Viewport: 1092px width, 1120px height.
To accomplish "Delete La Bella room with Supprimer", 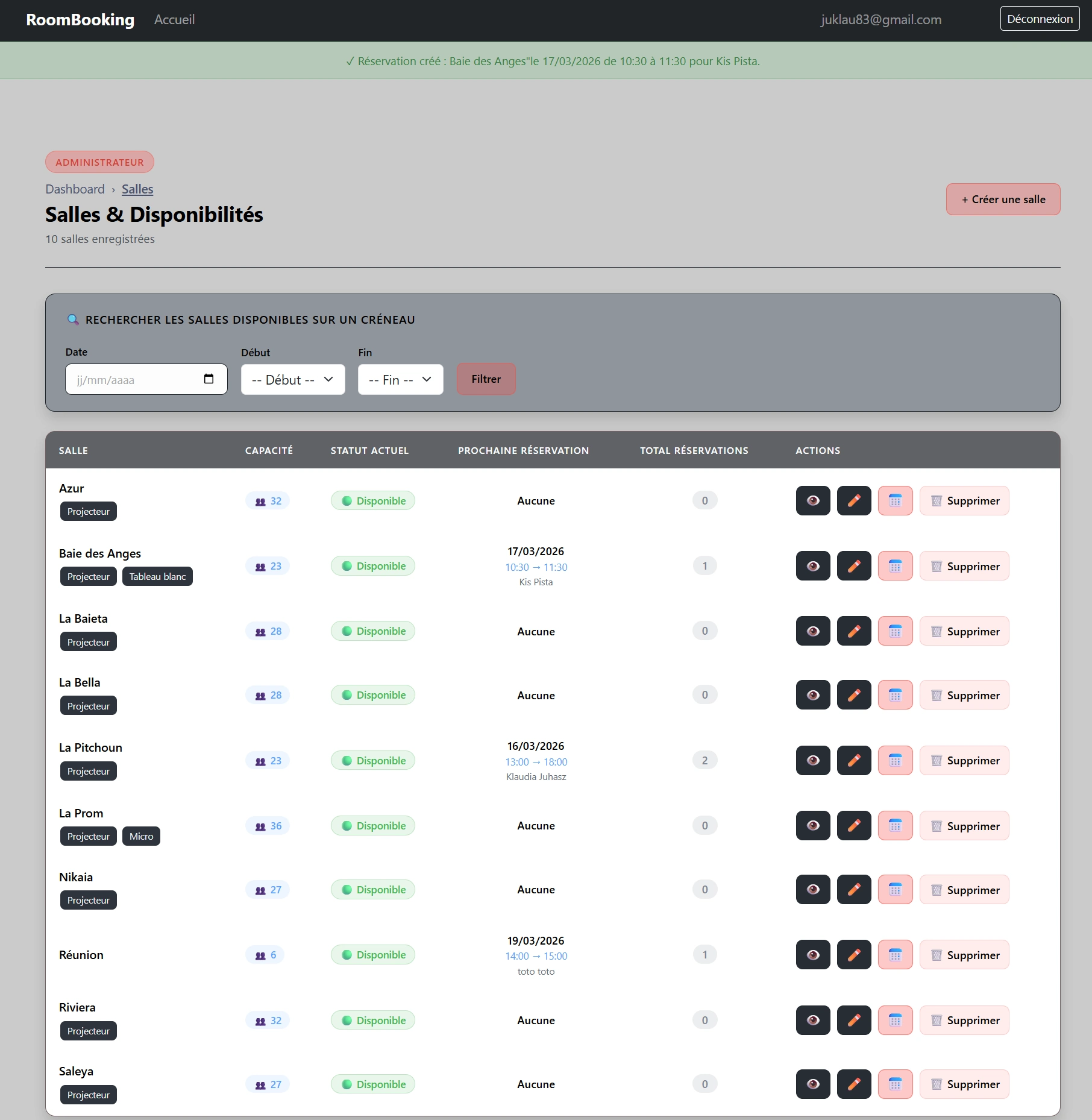I will tap(964, 696).
